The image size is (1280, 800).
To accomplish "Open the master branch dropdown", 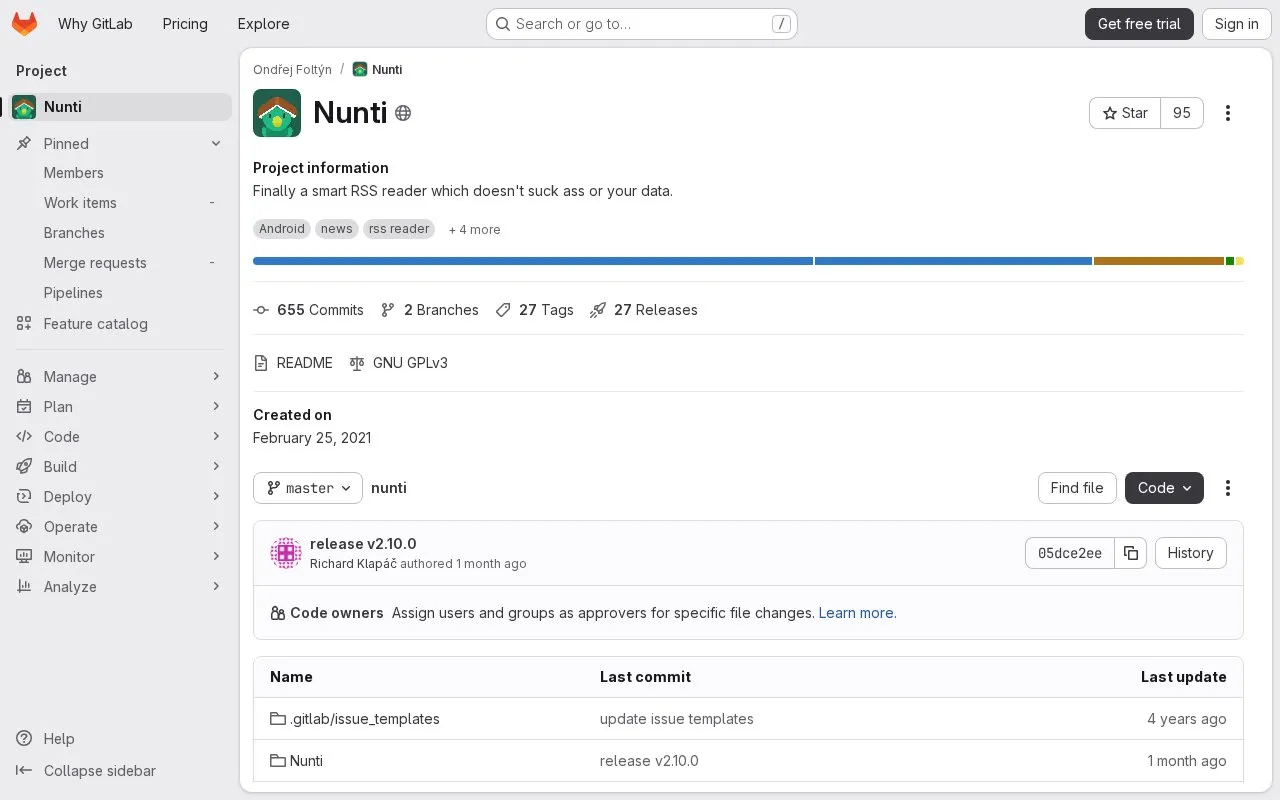I will [x=308, y=488].
